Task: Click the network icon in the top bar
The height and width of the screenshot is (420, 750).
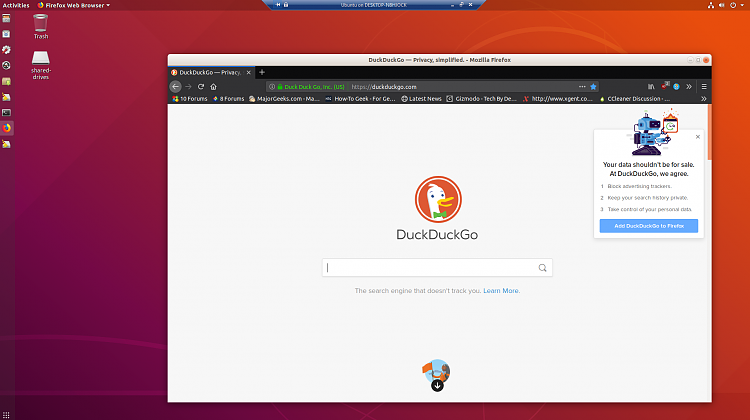Action: point(711,5)
